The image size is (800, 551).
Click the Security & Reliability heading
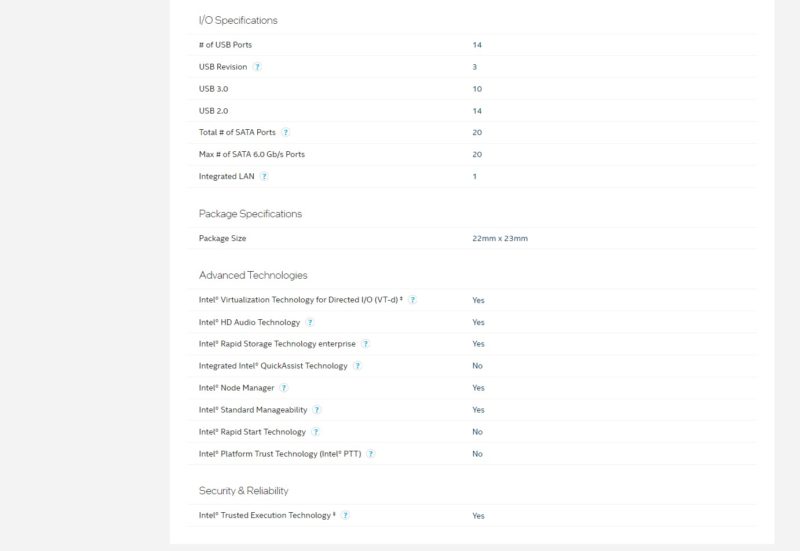[x=243, y=491]
